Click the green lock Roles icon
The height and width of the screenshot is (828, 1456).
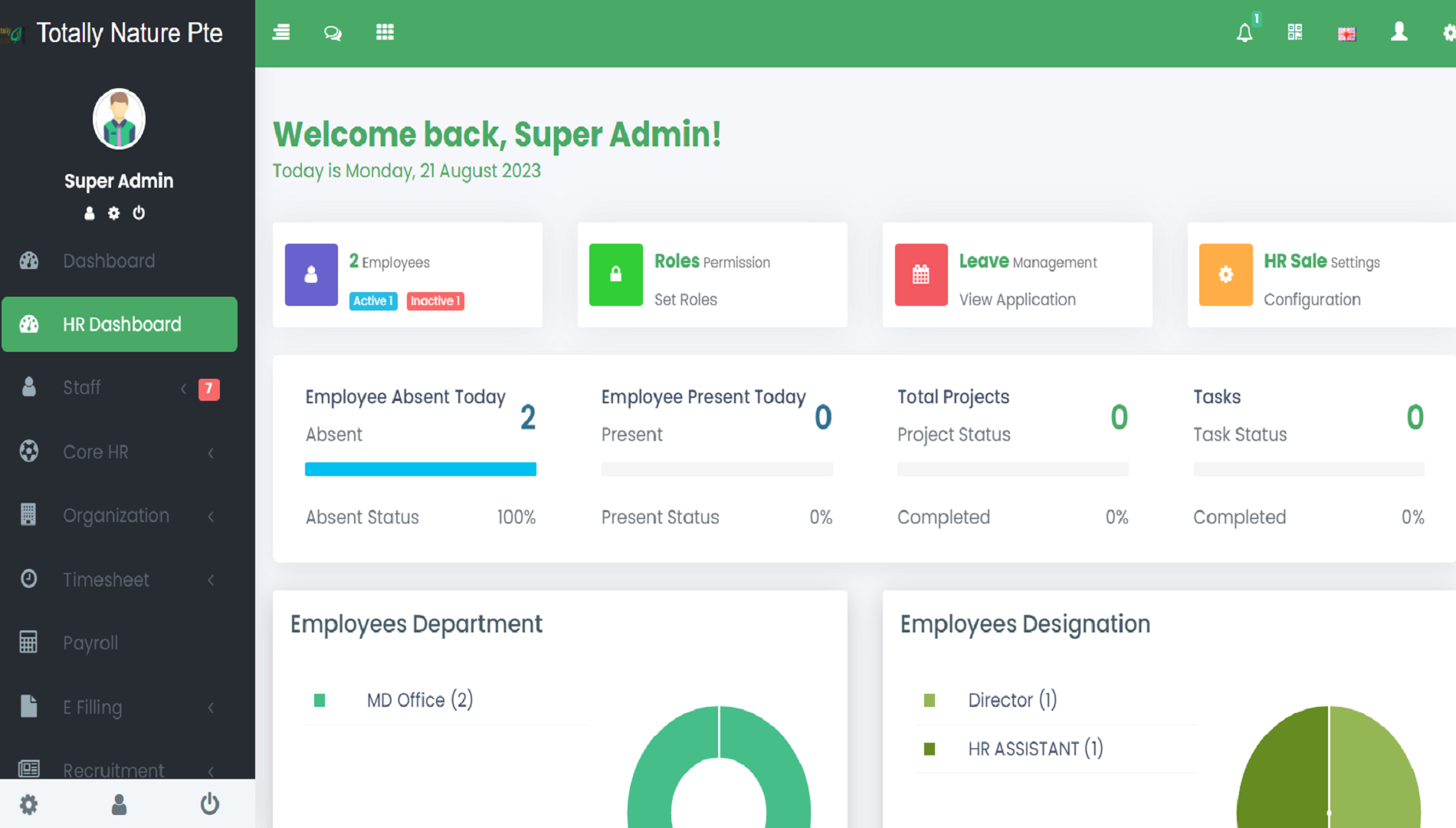click(x=616, y=274)
